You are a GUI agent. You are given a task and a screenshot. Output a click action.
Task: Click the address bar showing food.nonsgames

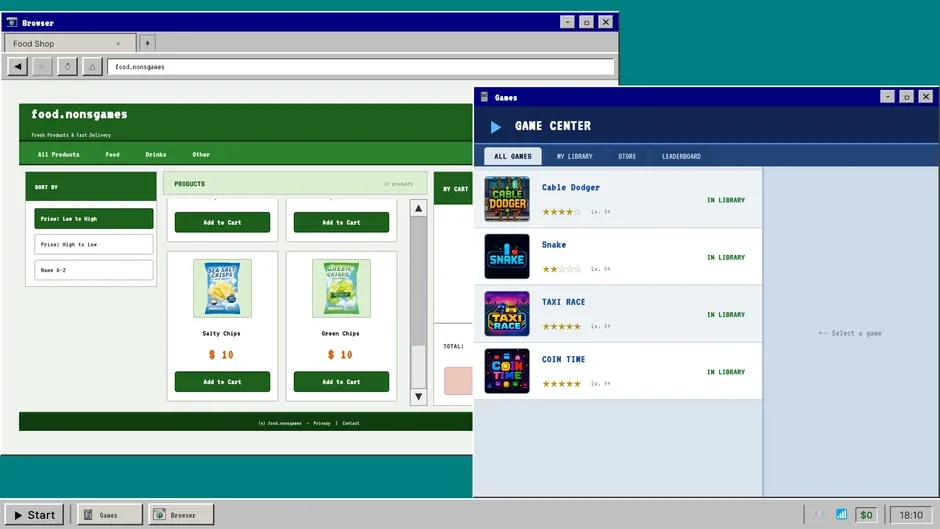(x=360, y=67)
